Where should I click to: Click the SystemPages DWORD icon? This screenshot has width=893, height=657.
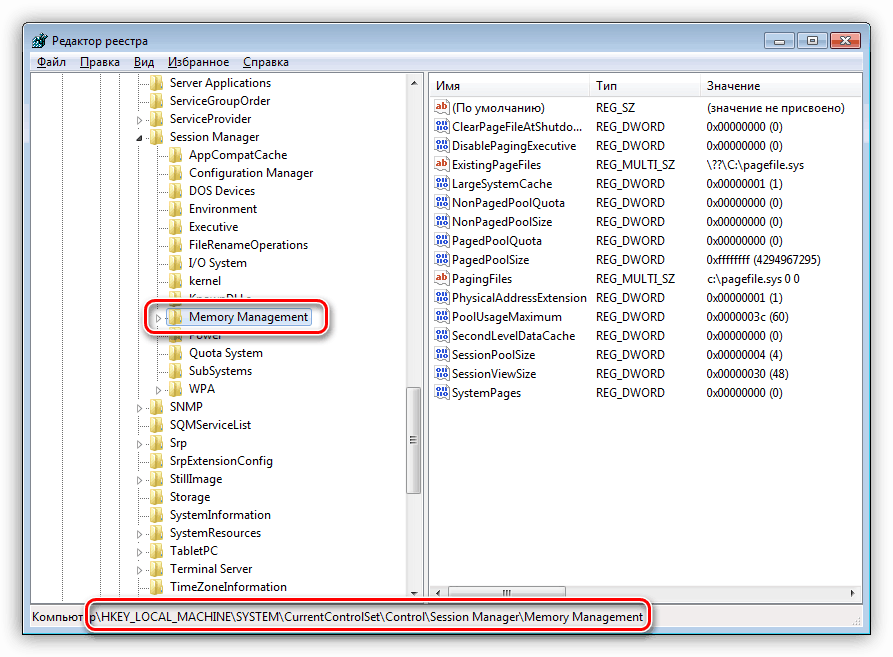[441, 392]
